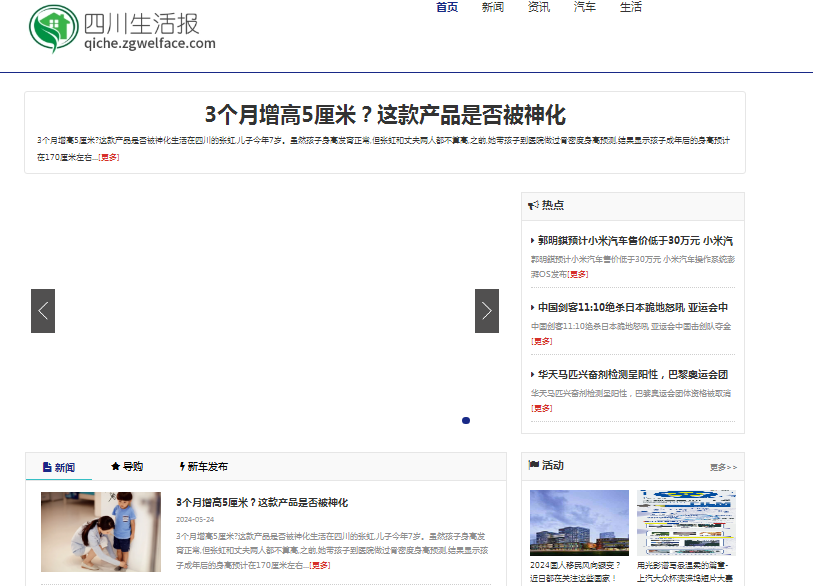Click 更多 in the news list summary
The image size is (813, 586).
[x=320, y=565]
